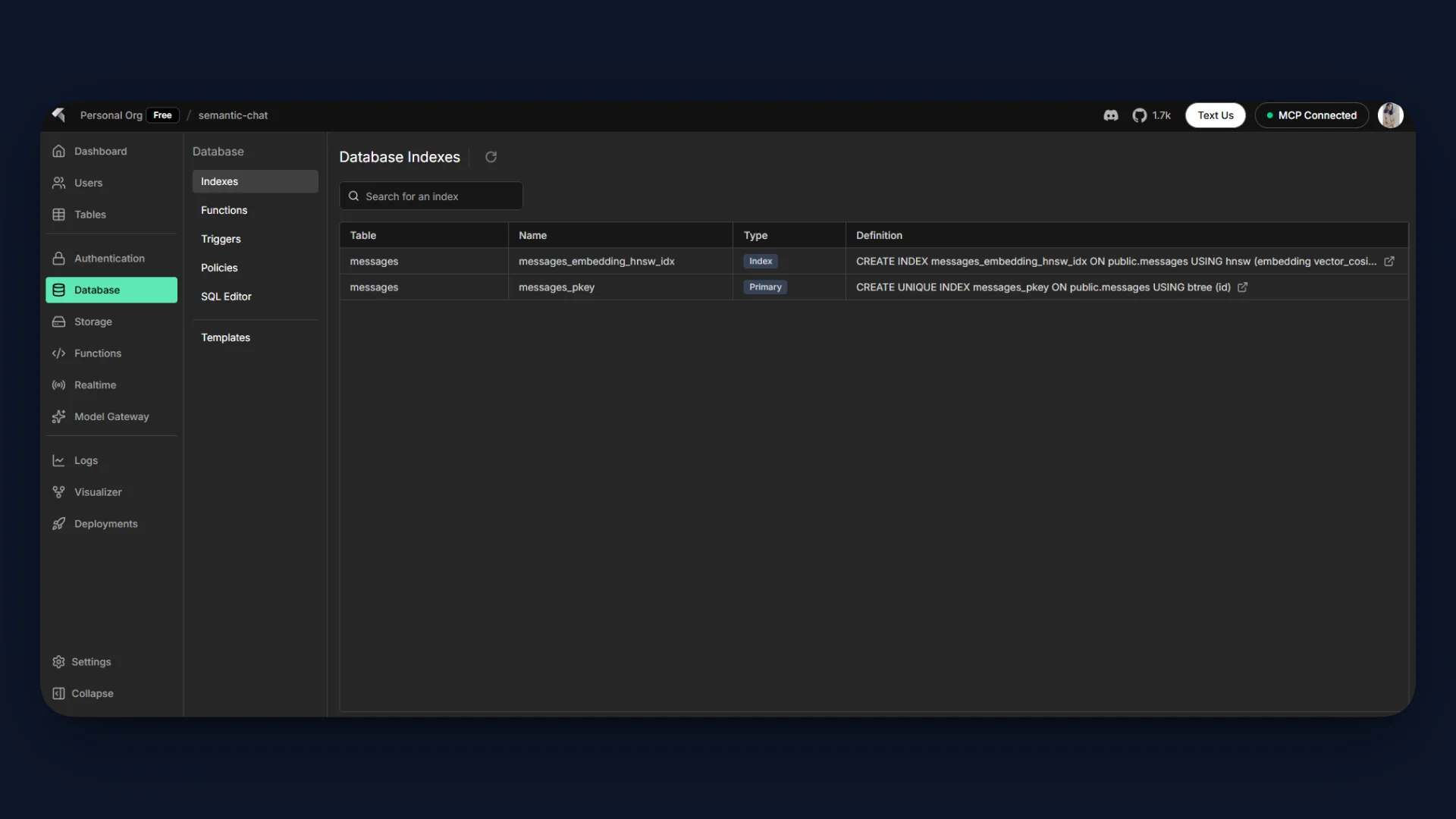Open Personal Org switcher

tap(111, 115)
